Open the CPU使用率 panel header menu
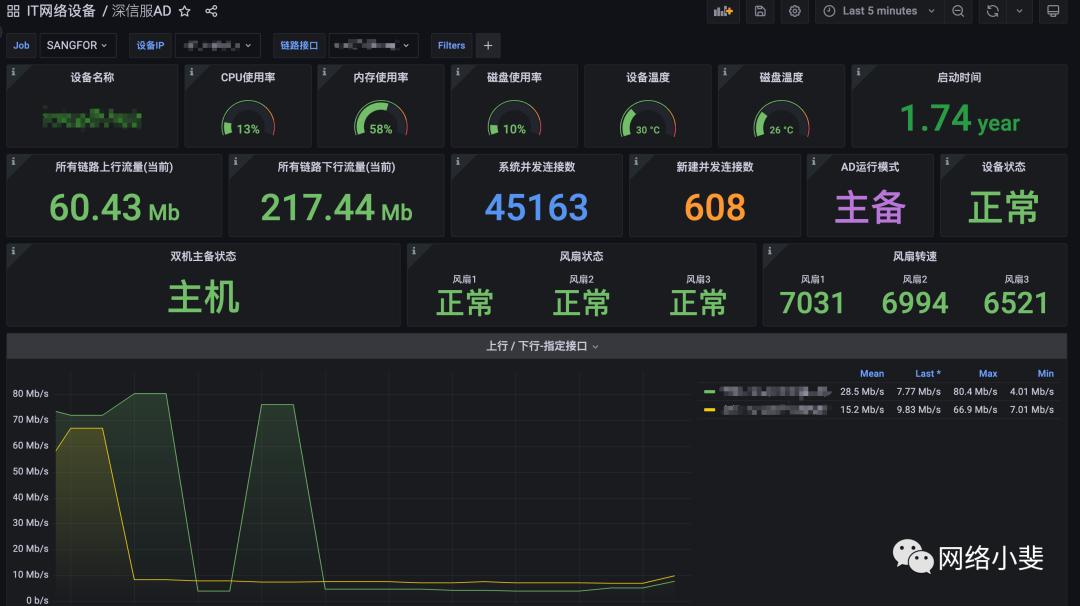 click(x=247, y=77)
